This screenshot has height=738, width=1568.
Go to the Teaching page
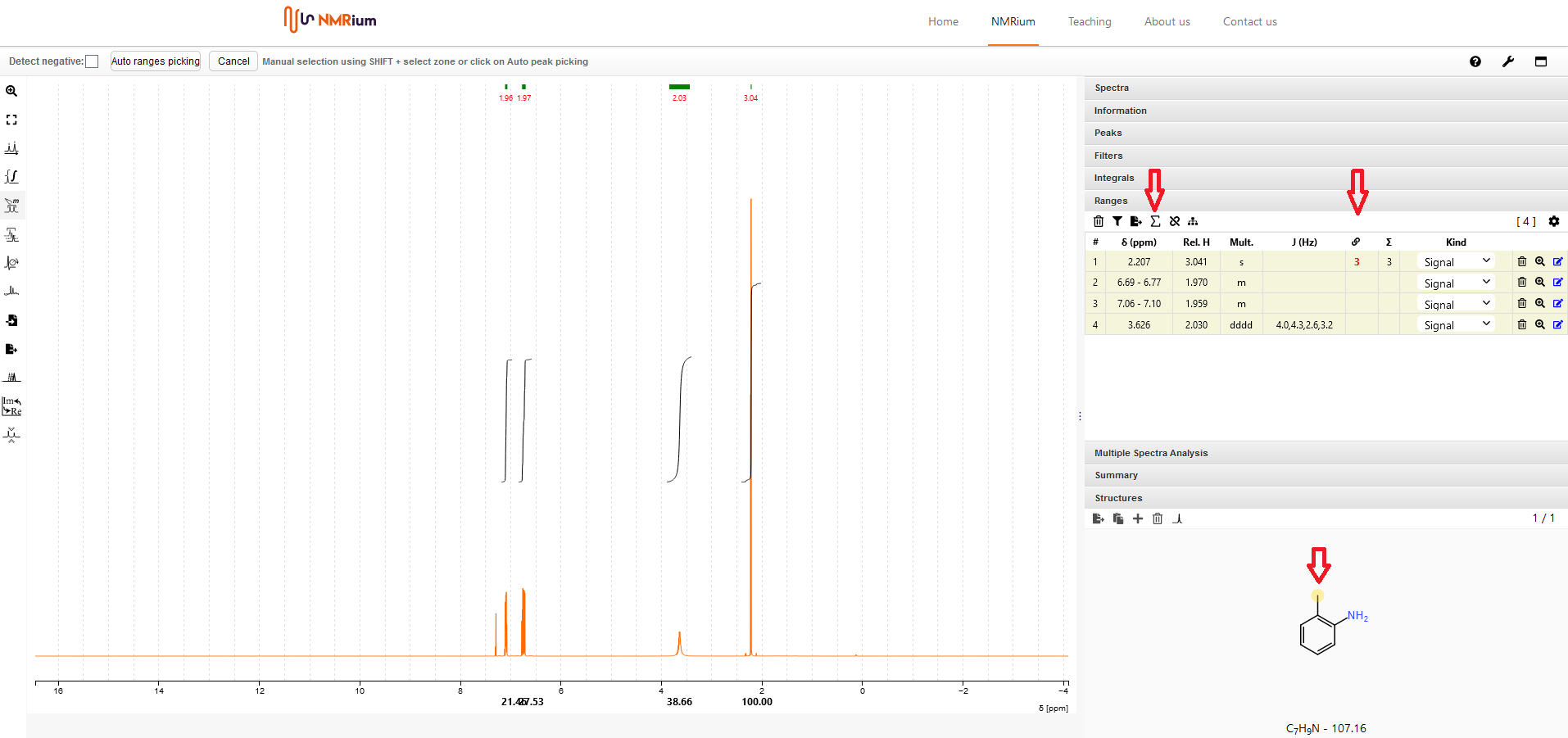pyautogui.click(x=1089, y=22)
